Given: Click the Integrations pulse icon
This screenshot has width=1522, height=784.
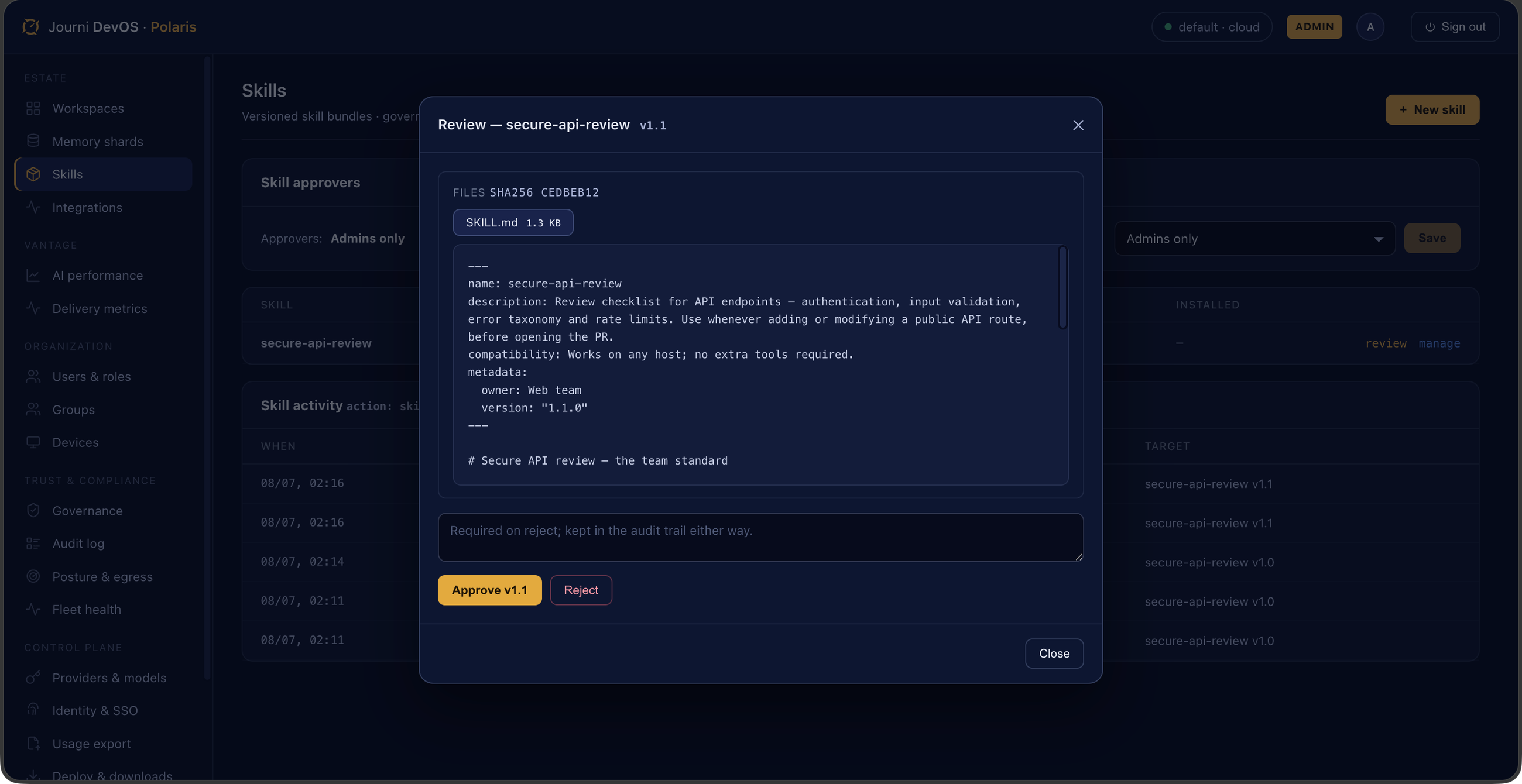Looking at the screenshot, I should (33, 207).
